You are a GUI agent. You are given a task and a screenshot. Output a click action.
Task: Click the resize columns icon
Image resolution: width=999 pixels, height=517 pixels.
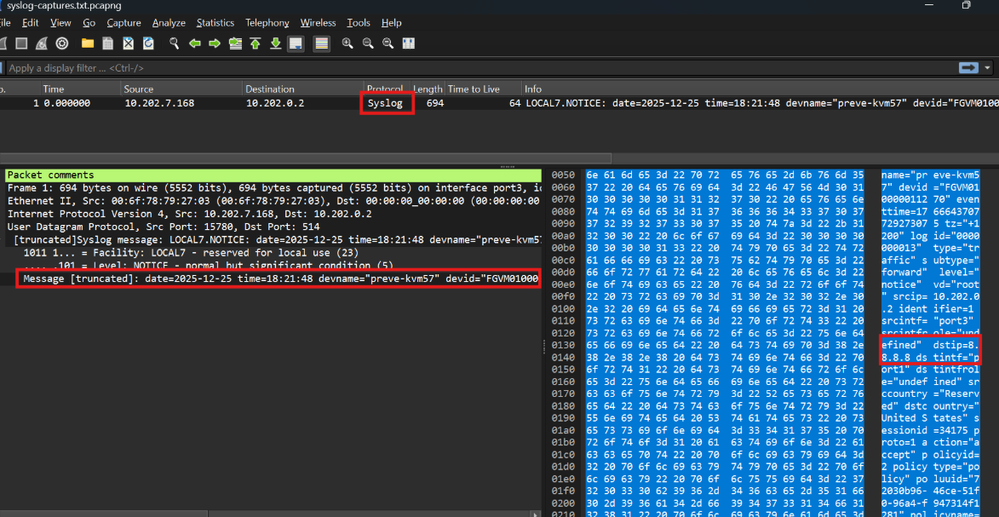click(x=408, y=43)
